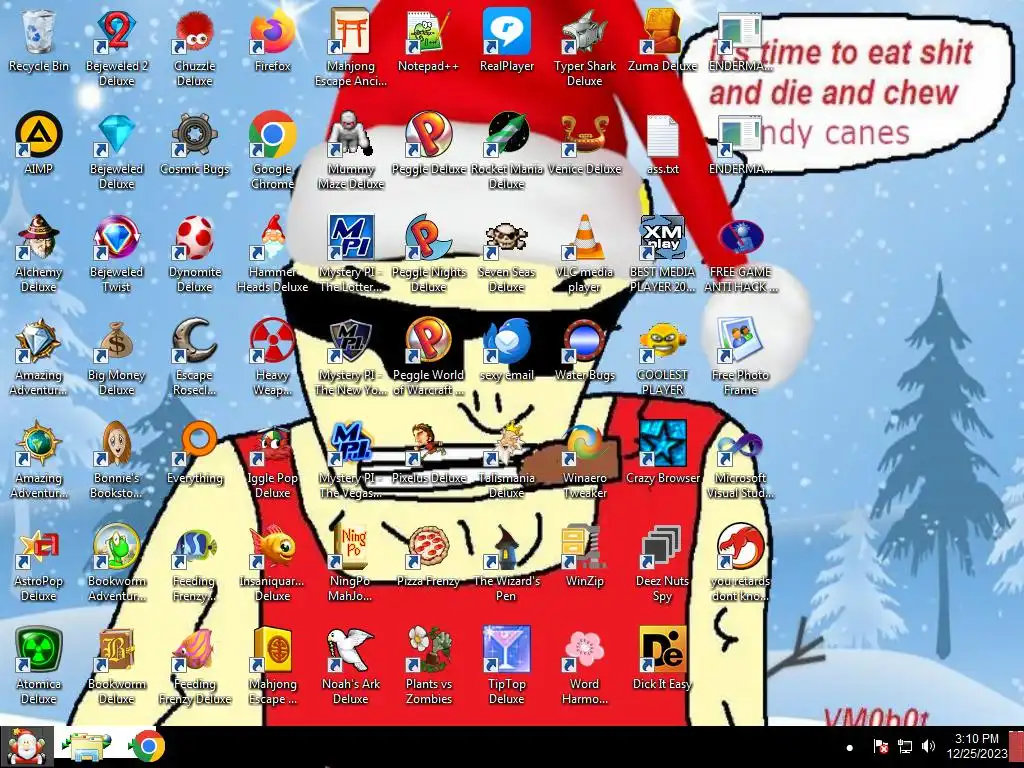The width and height of the screenshot is (1024, 768).
Task: Click the Atomica Deluxe icon
Action: [x=39, y=650]
